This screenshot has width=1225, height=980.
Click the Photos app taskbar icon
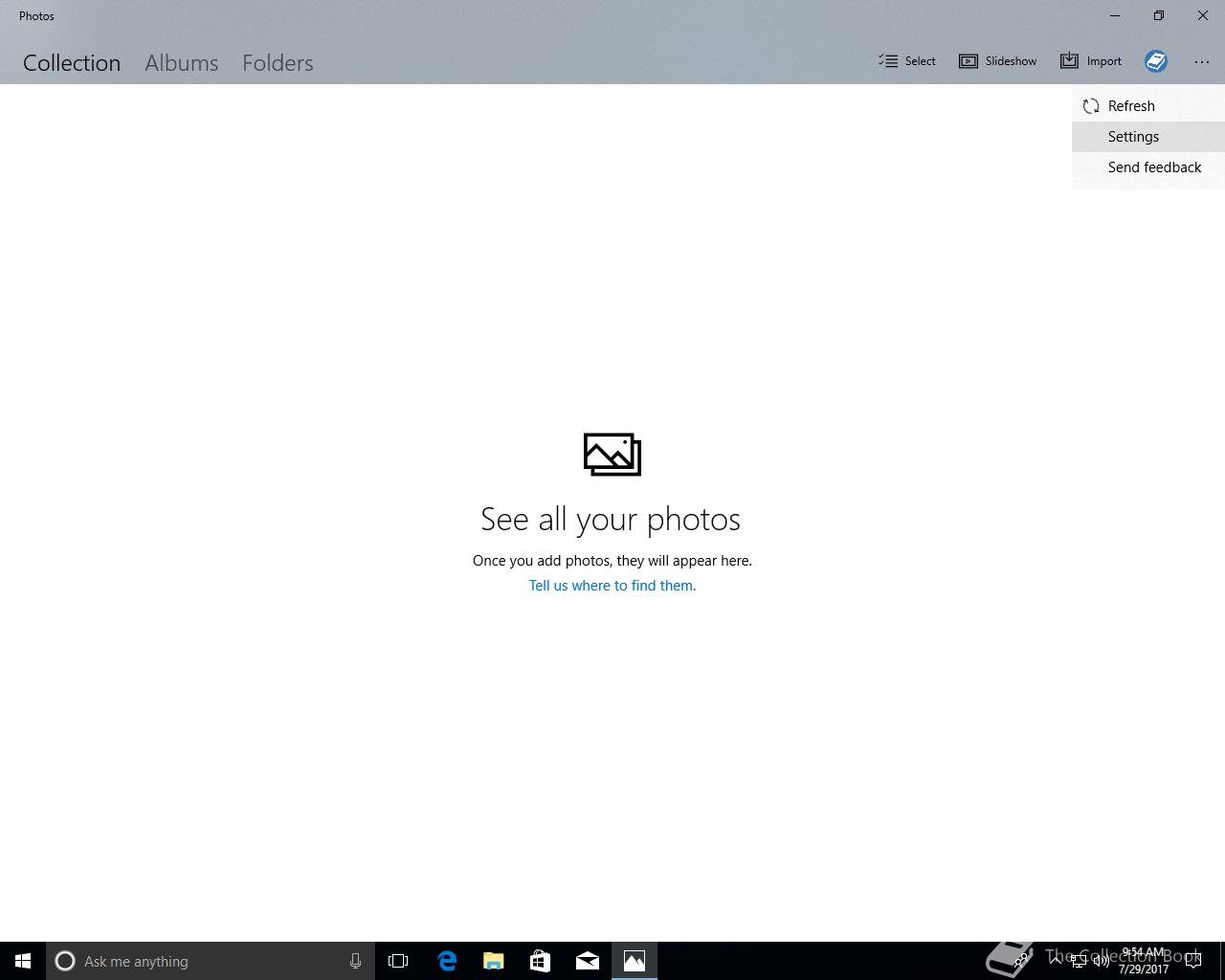pos(635,961)
